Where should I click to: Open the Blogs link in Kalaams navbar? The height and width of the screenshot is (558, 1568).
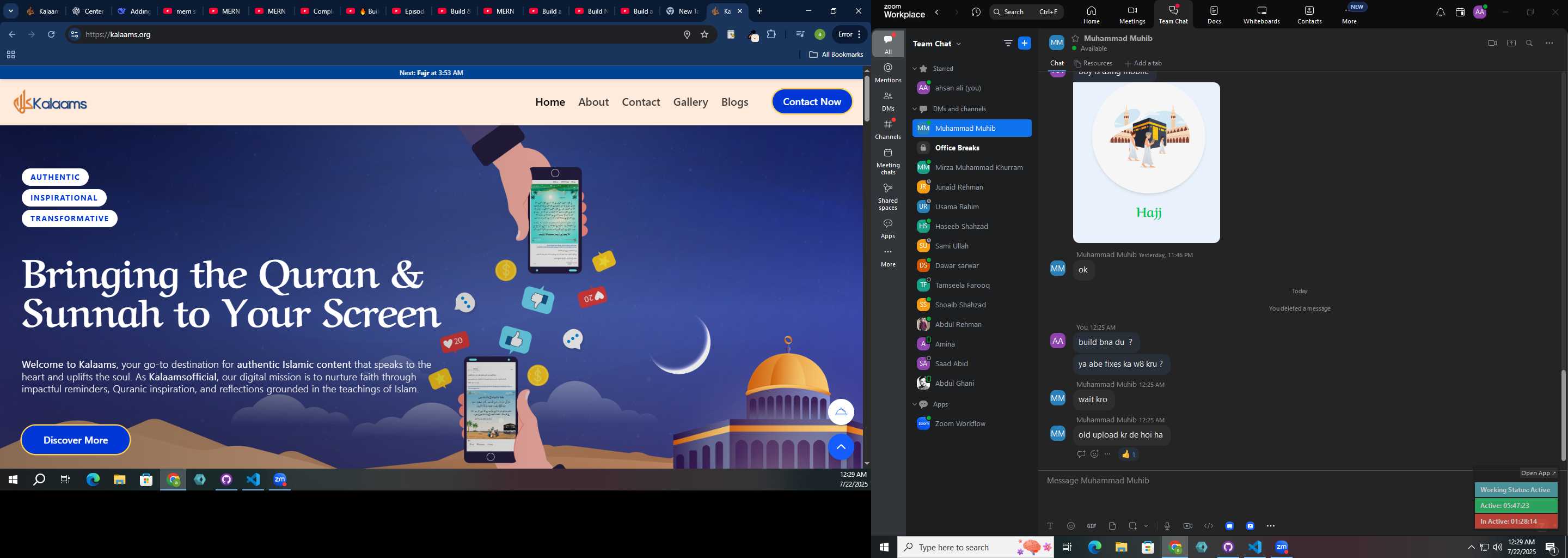[734, 102]
